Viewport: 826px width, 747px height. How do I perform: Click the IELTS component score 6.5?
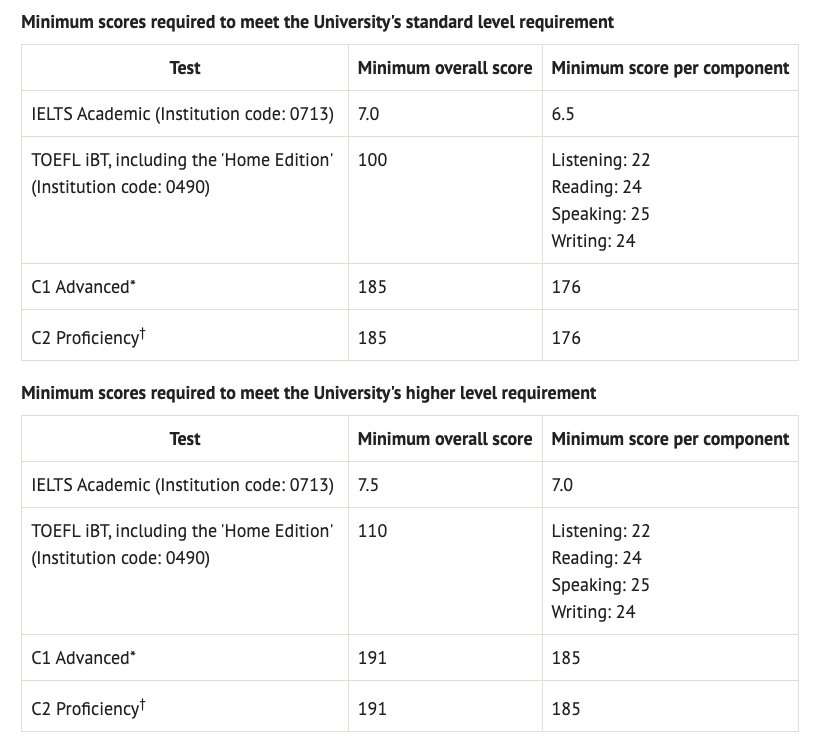563,114
